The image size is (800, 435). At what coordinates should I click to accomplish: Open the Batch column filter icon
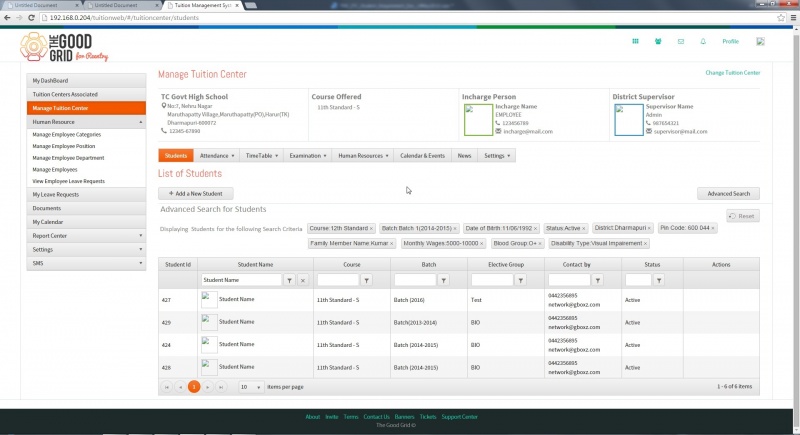(x=443, y=280)
